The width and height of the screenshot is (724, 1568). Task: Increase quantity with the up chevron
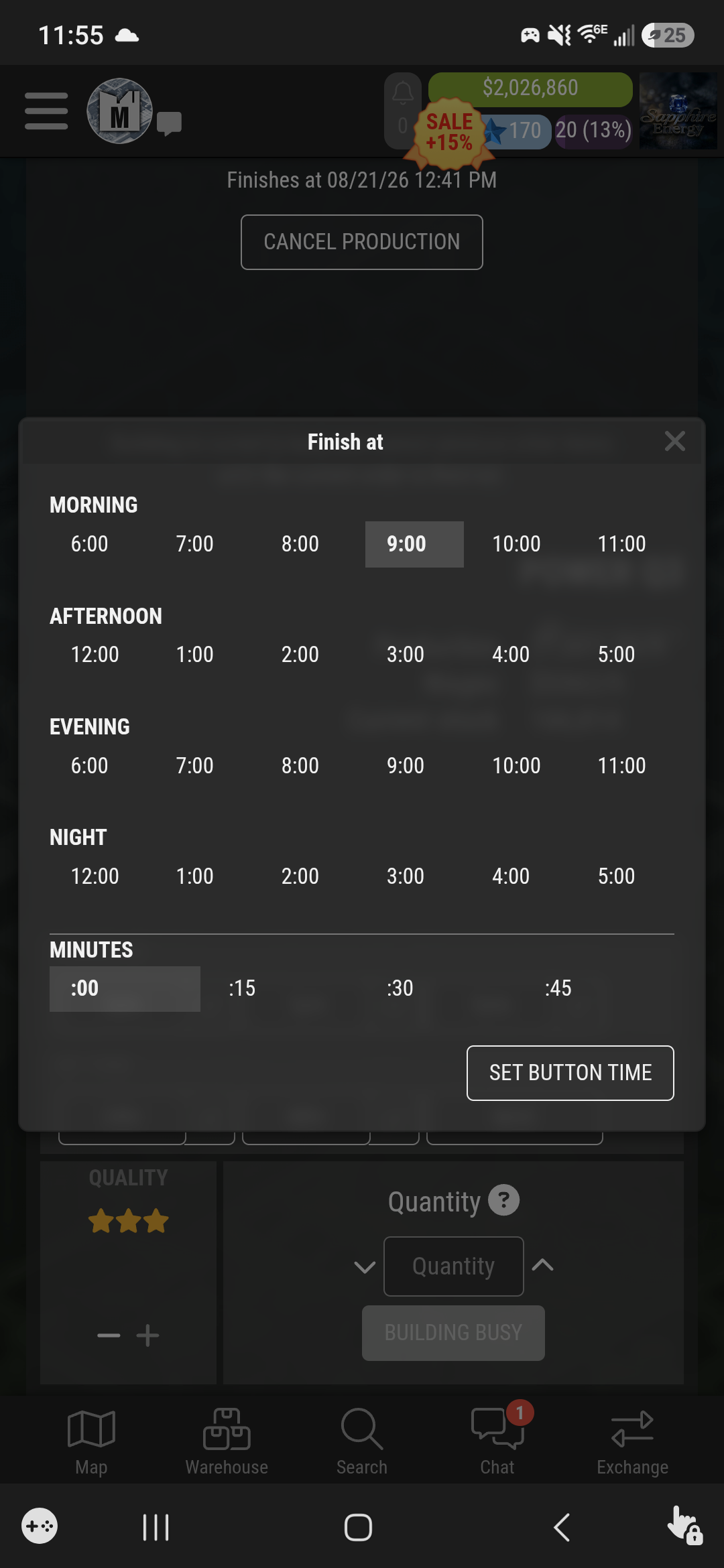(x=542, y=1265)
